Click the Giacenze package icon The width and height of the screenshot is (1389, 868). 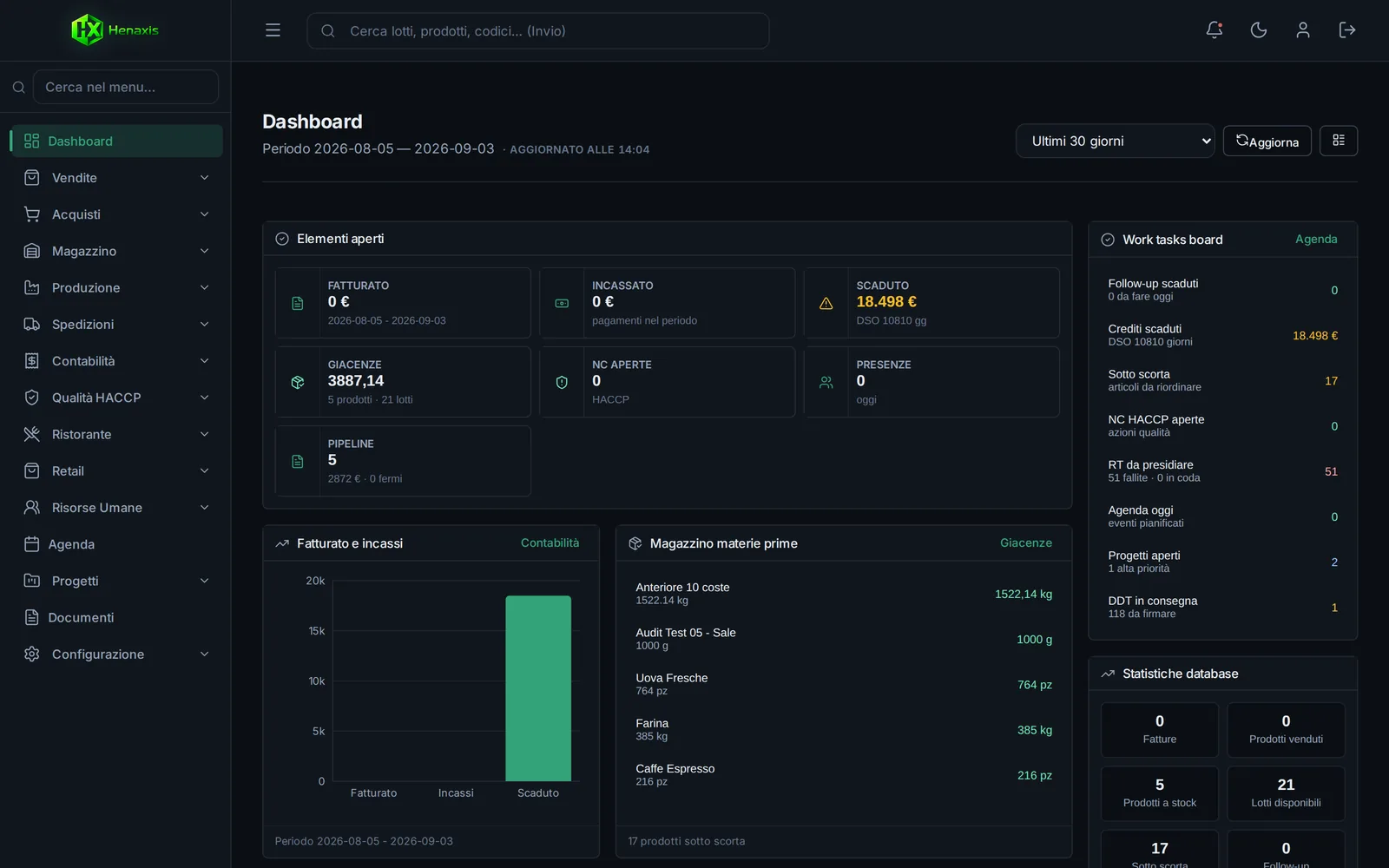click(298, 383)
